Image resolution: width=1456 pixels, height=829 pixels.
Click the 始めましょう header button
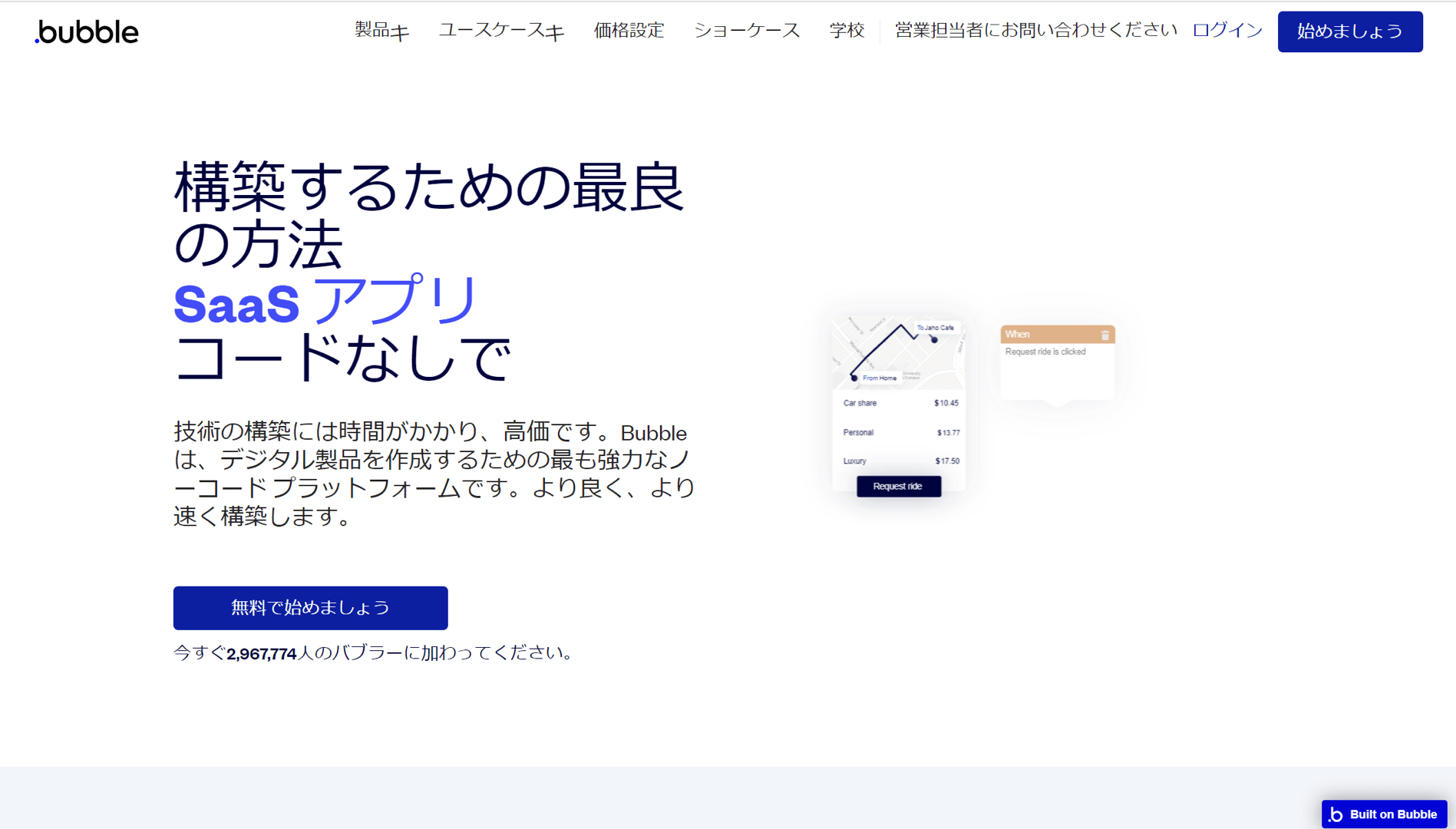(x=1349, y=31)
